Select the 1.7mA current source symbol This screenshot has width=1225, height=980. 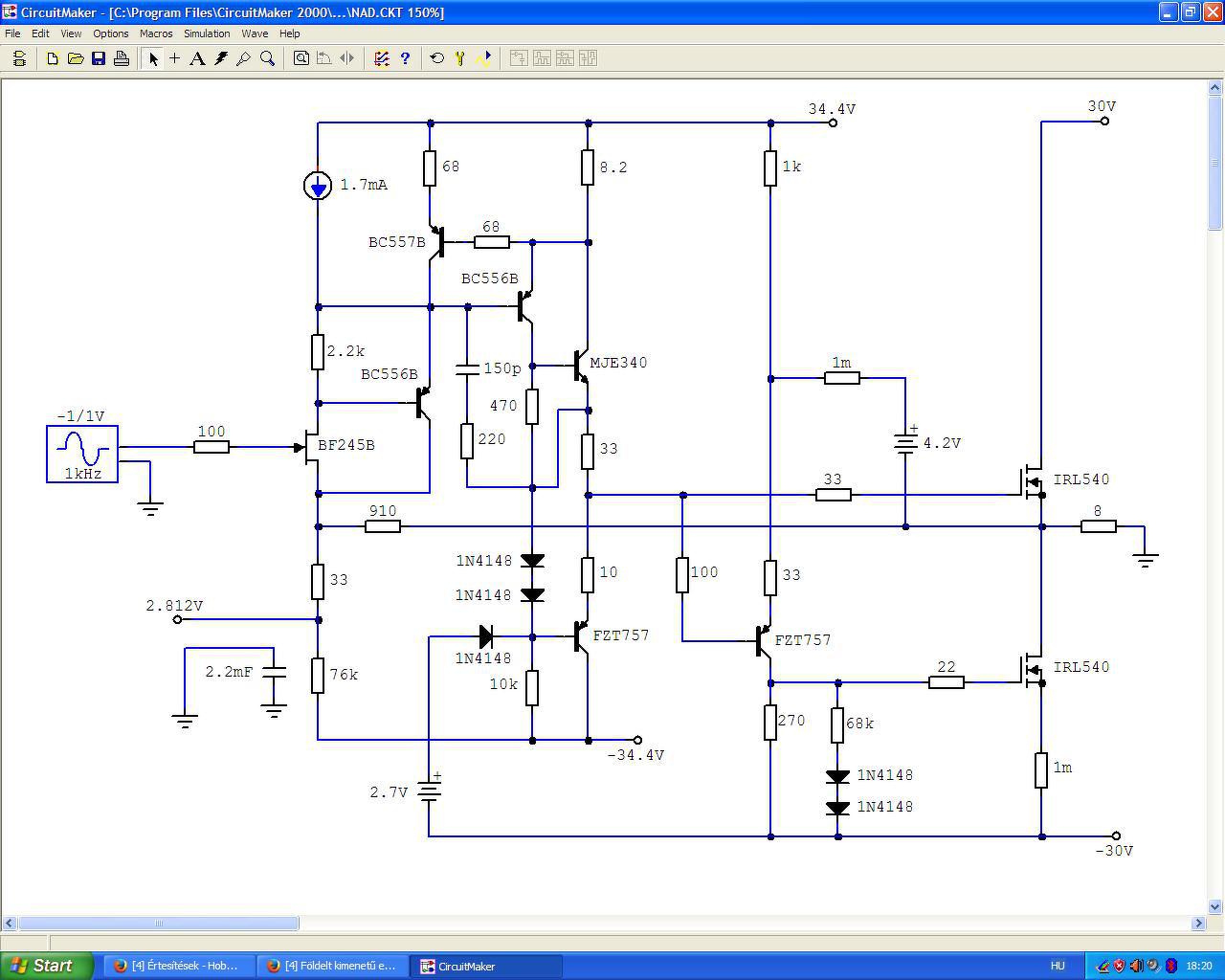click(x=318, y=185)
